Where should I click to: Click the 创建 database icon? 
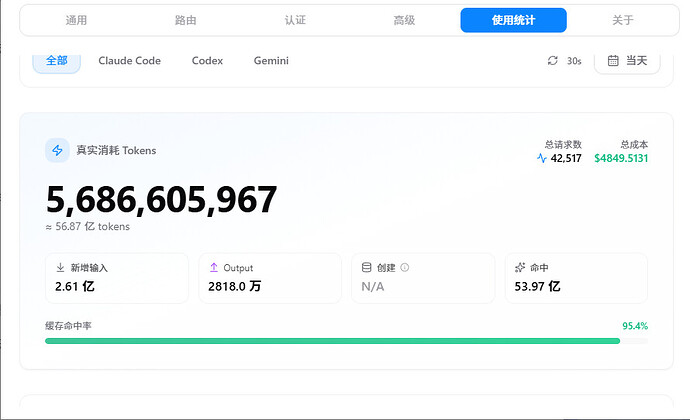click(x=366, y=267)
